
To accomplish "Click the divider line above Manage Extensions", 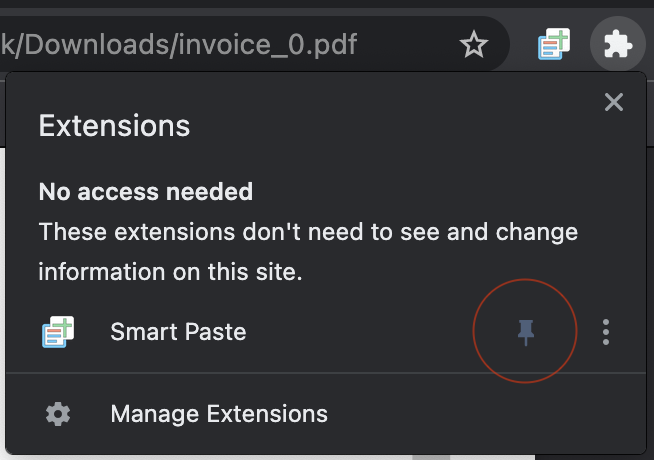I will [x=326, y=373].
